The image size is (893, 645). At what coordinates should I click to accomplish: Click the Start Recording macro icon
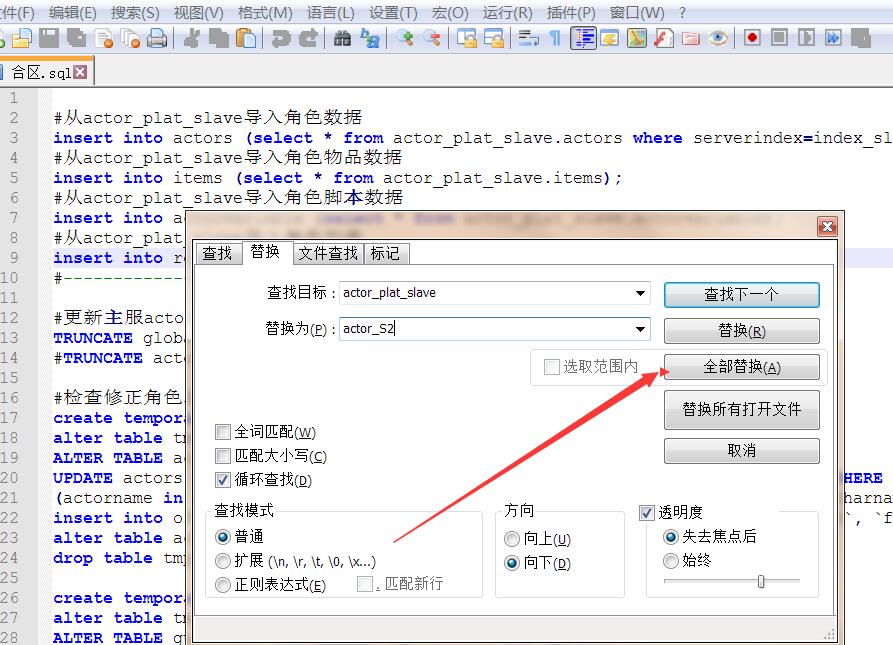coord(752,38)
